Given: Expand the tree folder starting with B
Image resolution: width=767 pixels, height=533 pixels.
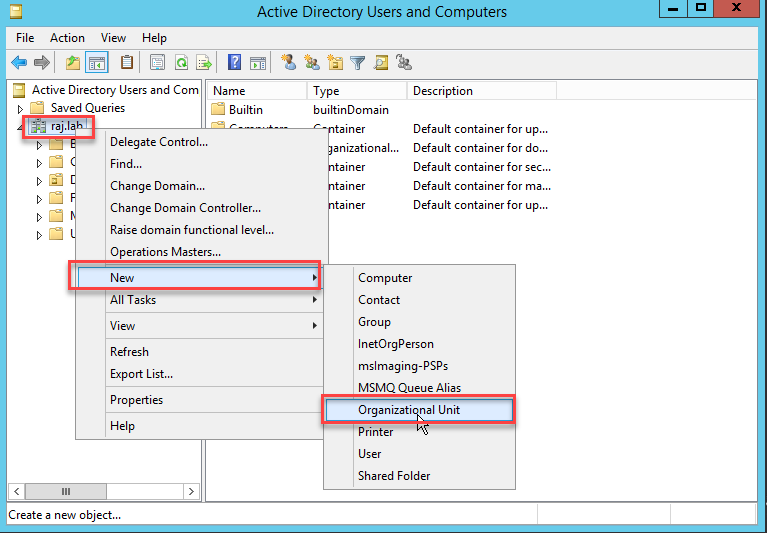Looking at the screenshot, I should 39,145.
